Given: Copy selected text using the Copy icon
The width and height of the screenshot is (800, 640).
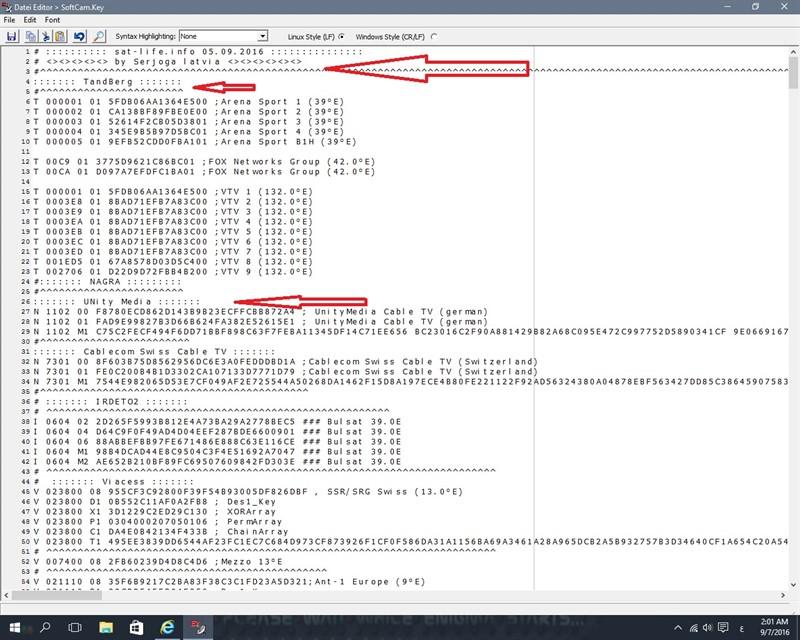Looking at the screenshot, I should (x=31, y=36).
